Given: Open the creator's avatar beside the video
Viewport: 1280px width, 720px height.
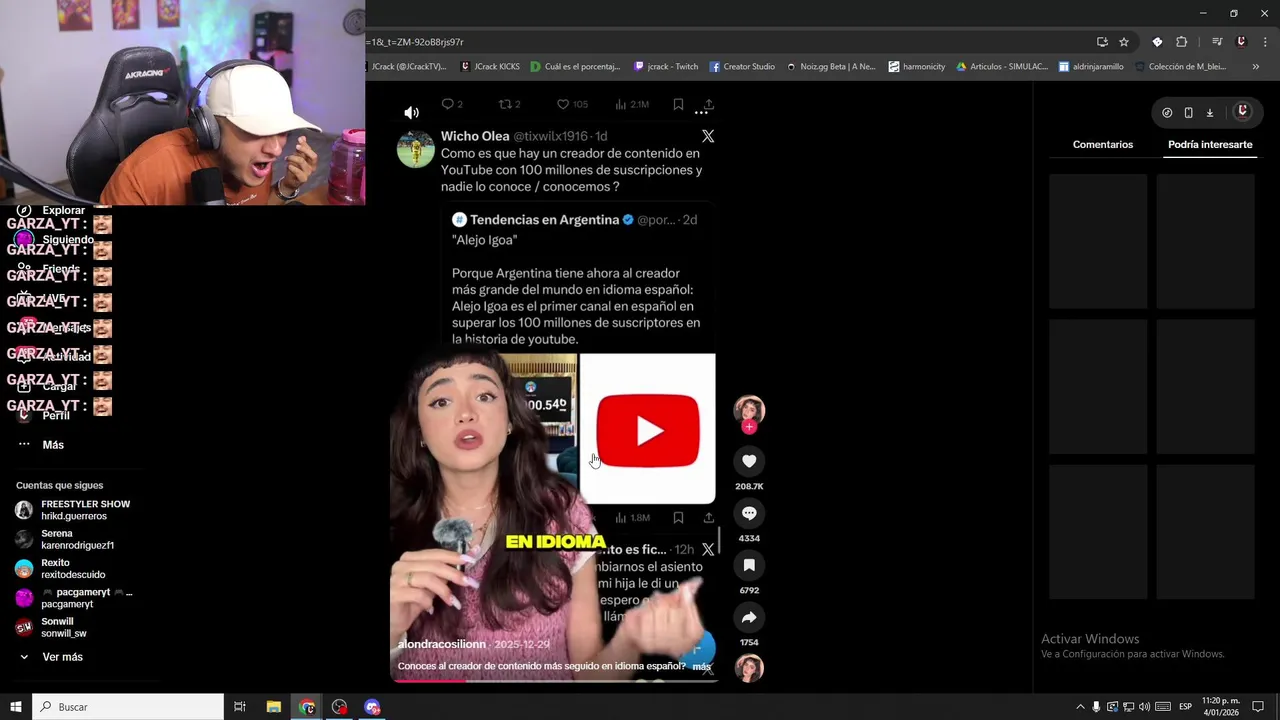Looking at the screenshot, I should click(x=749, y=409).
